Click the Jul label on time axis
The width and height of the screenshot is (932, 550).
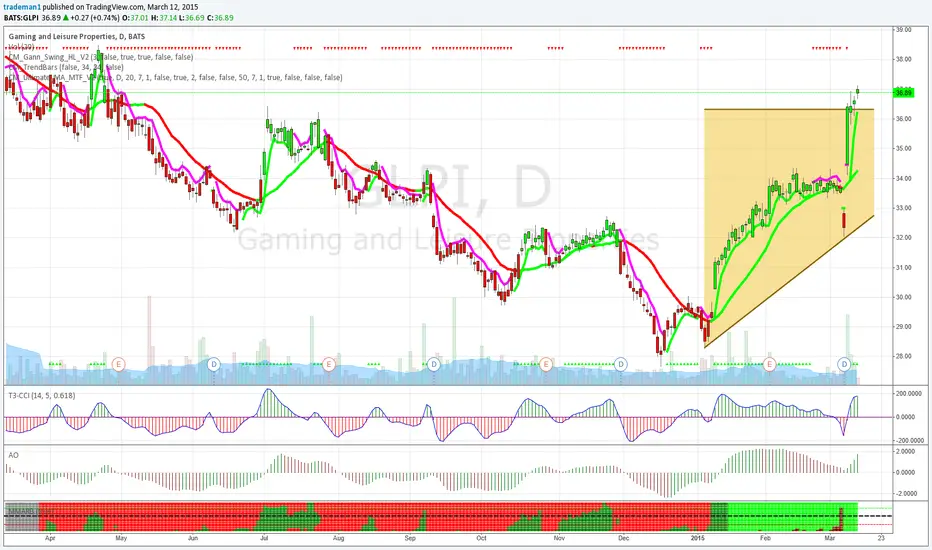(264, 538)
